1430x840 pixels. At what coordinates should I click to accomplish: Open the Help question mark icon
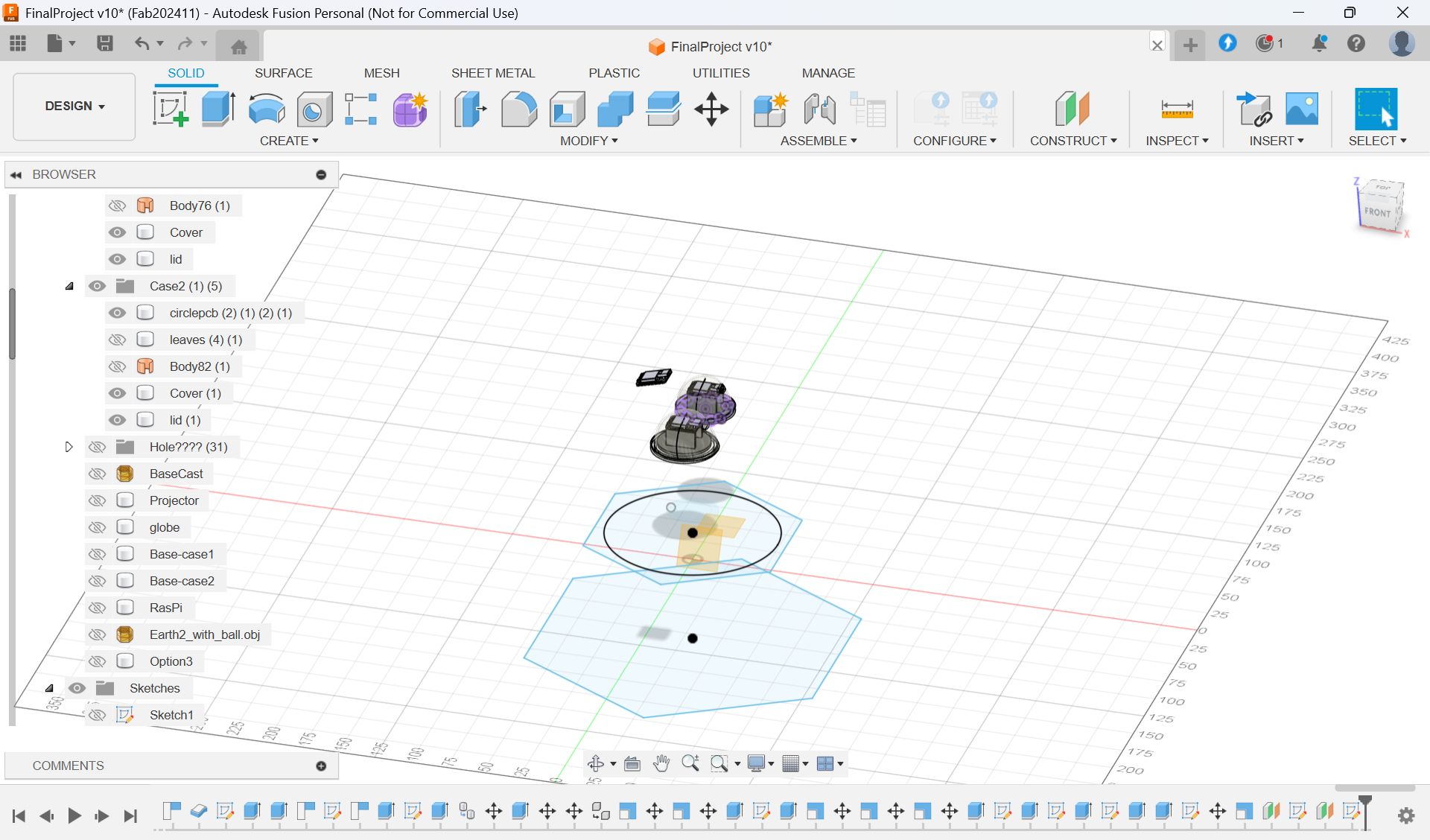(1356, 43)
